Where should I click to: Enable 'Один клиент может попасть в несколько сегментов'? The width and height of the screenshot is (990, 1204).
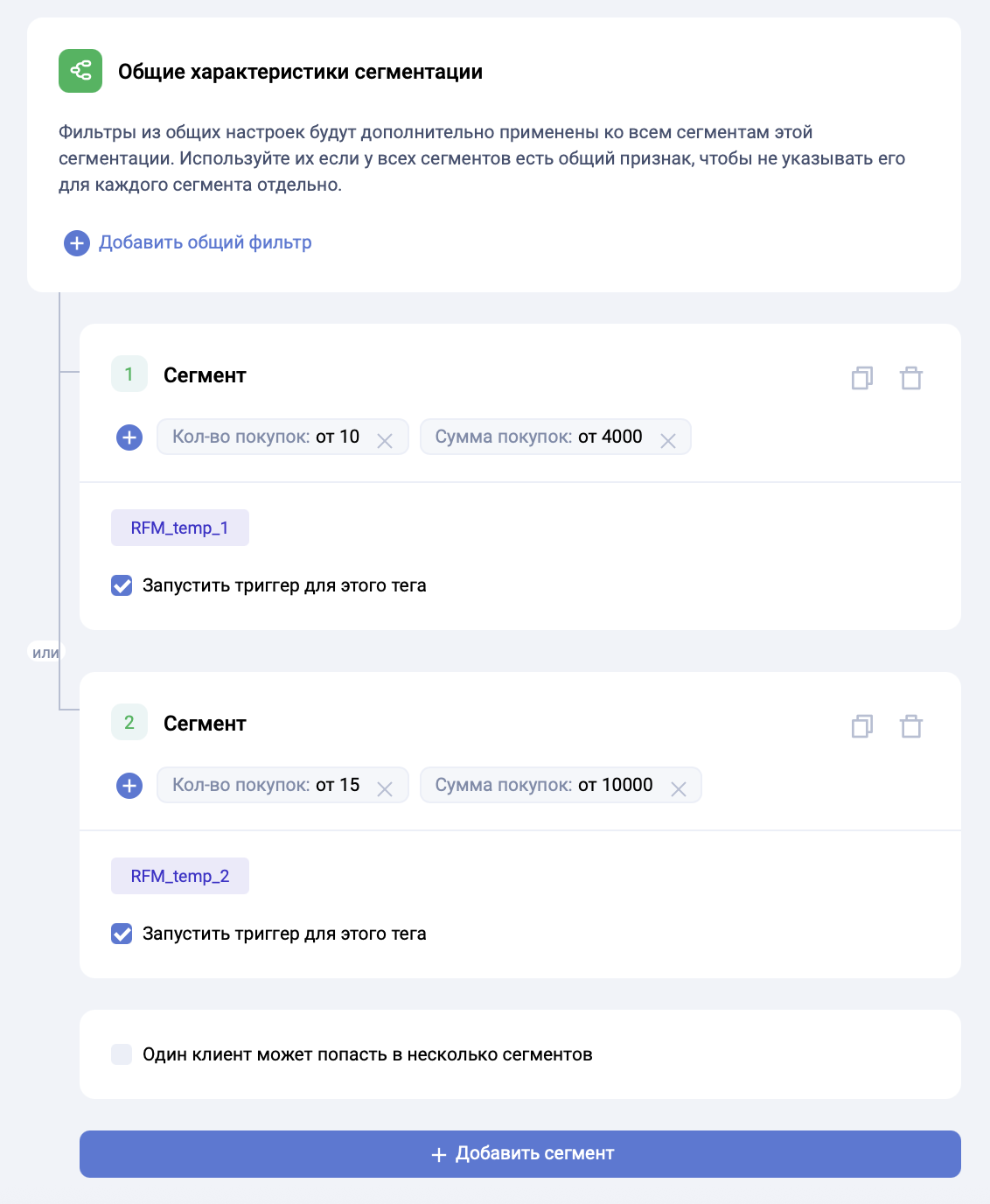coord(122,1054)
